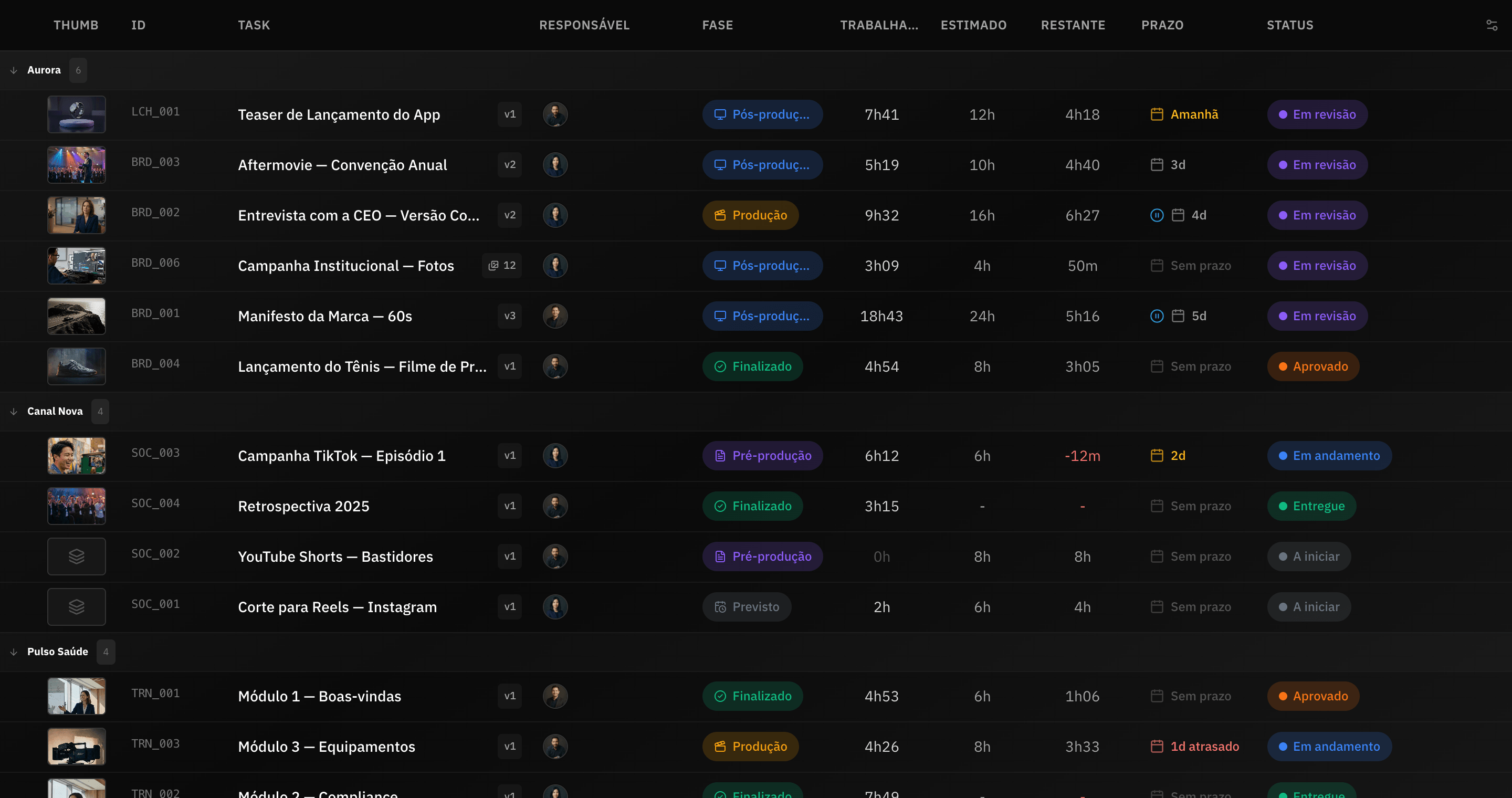Click the calendar icon in the BRD_003 3d deadline

click(1156, 165)
